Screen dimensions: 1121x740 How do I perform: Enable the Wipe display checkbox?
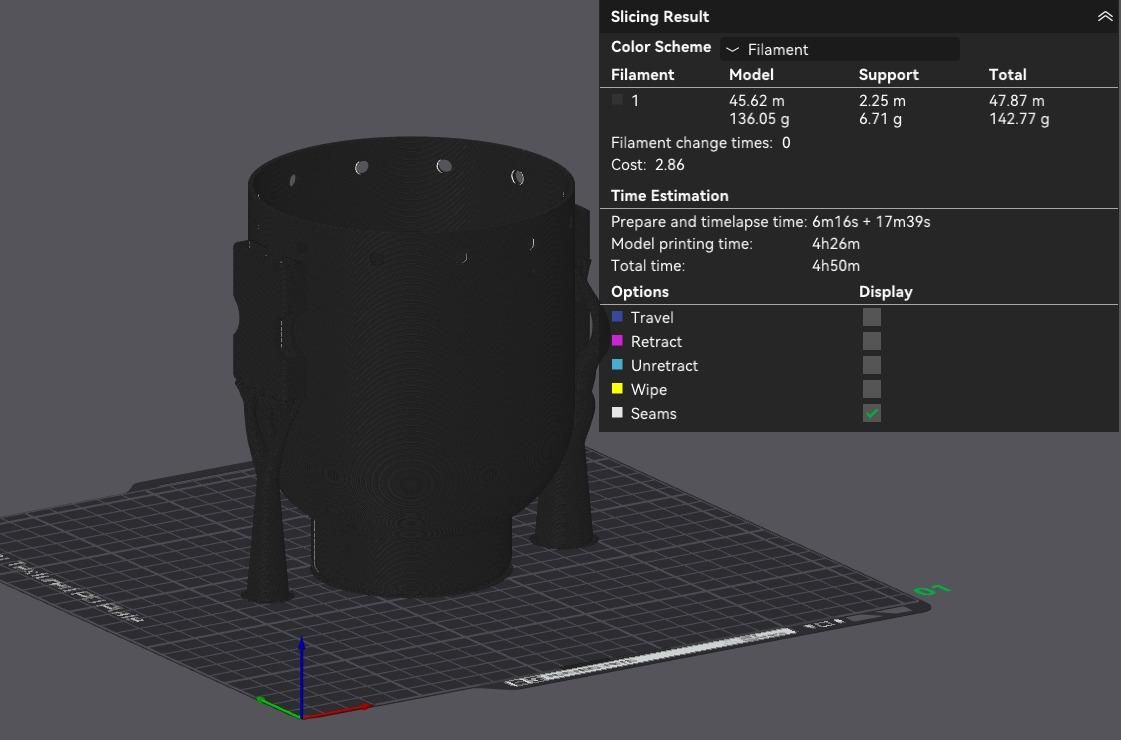871,389
